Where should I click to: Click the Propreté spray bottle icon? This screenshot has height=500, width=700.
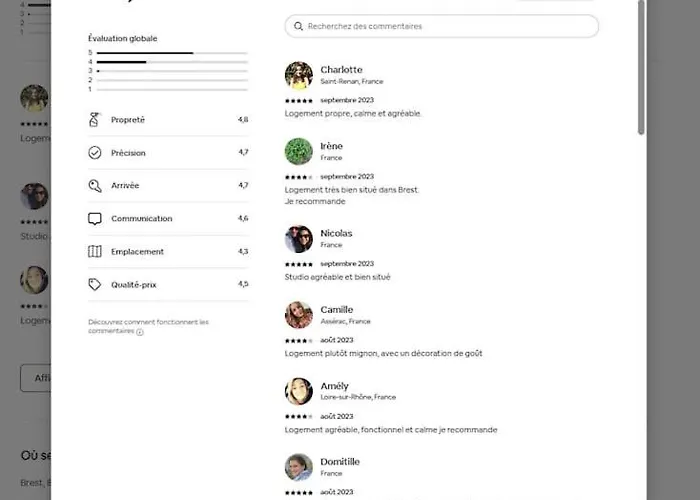click(95, 120)
